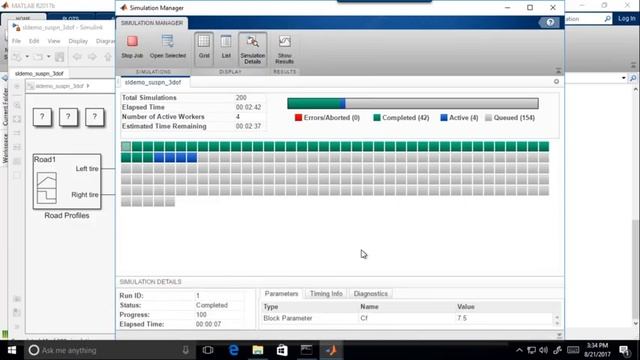640x360 pixels.
Task: Toggle Simulation Details panel button
Action: 252,49
